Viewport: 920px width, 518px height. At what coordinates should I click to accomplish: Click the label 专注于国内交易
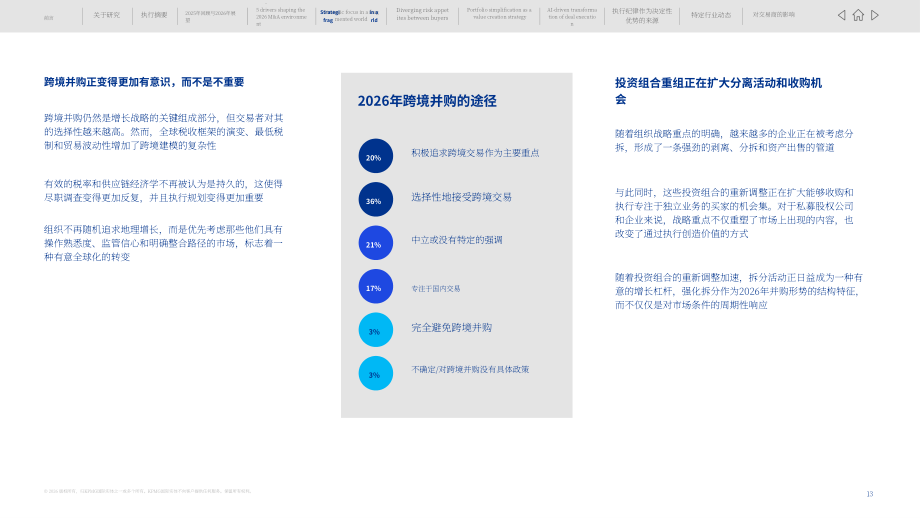tap(435, 289)
